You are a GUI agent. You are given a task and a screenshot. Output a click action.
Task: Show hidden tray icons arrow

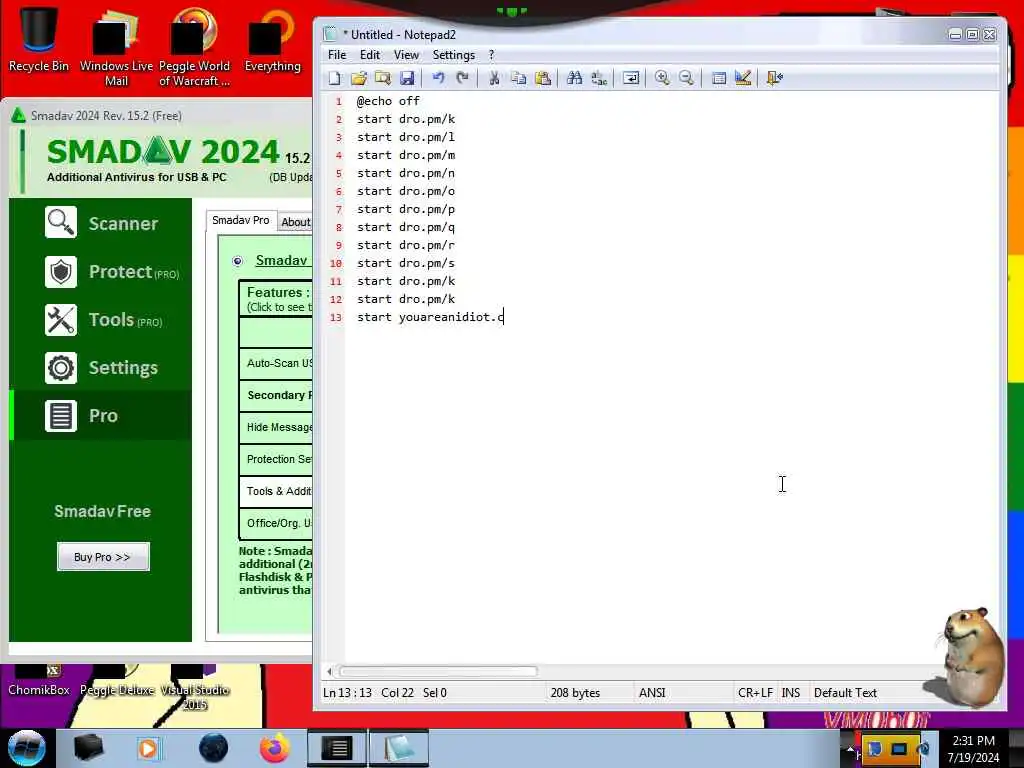click(850, 748)
